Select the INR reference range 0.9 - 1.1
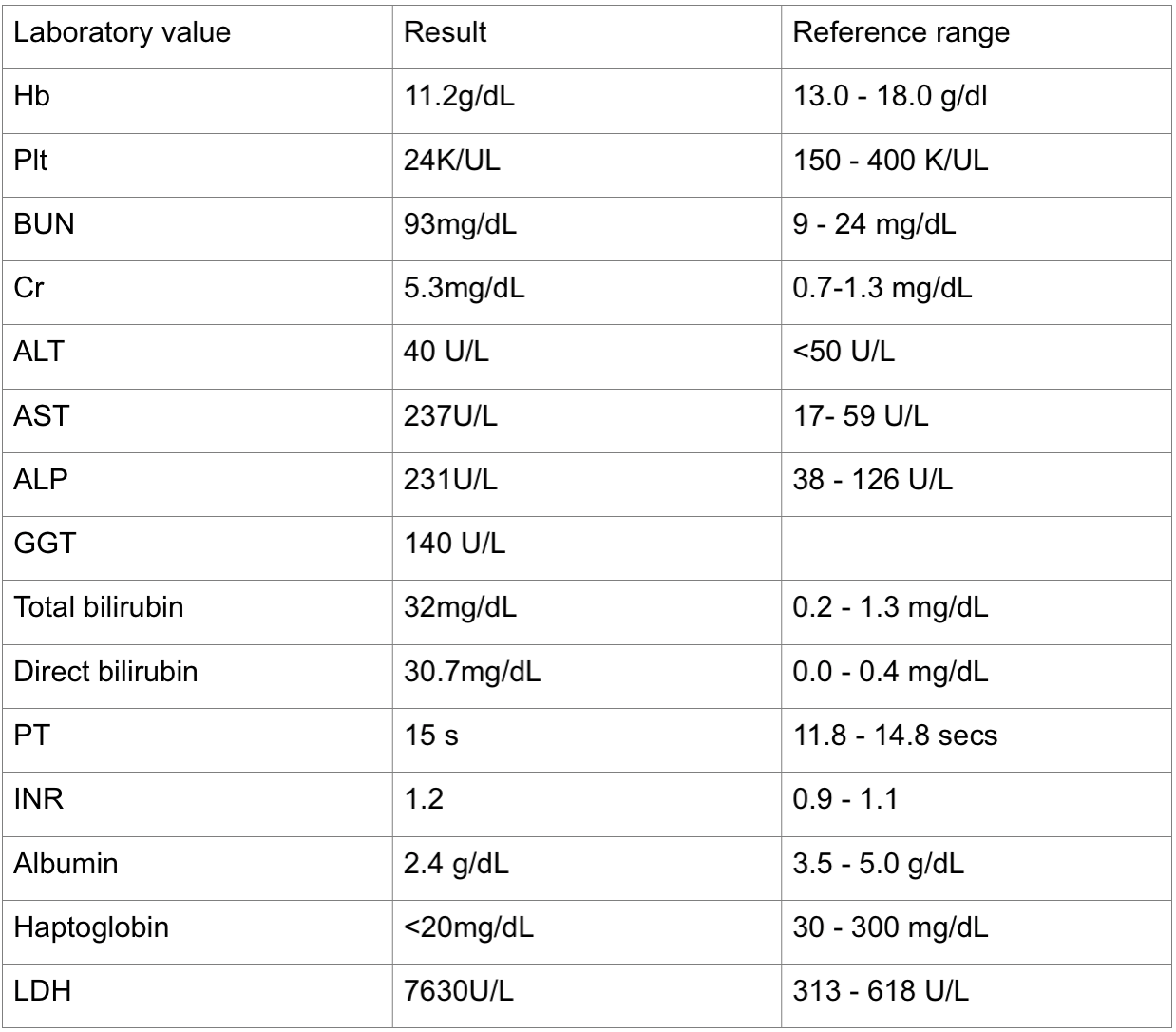 point(845,799)
